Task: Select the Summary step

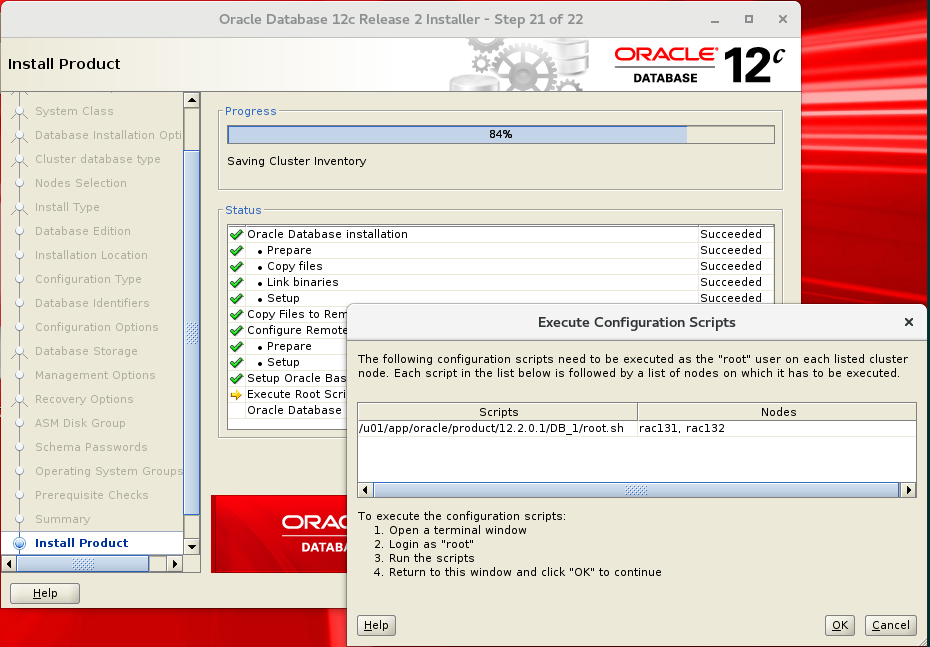Action: (62, 519)
